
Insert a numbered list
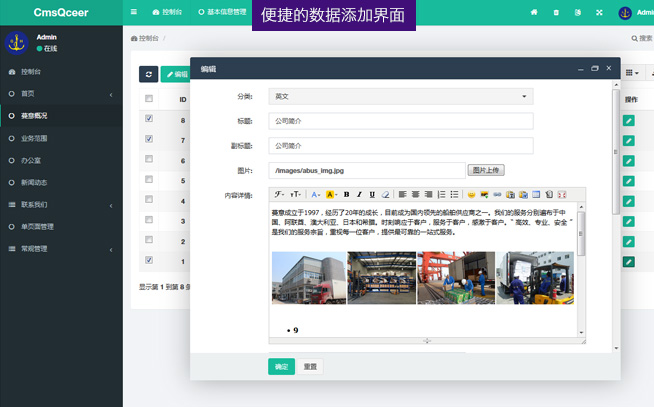click(x=441, y=194)
